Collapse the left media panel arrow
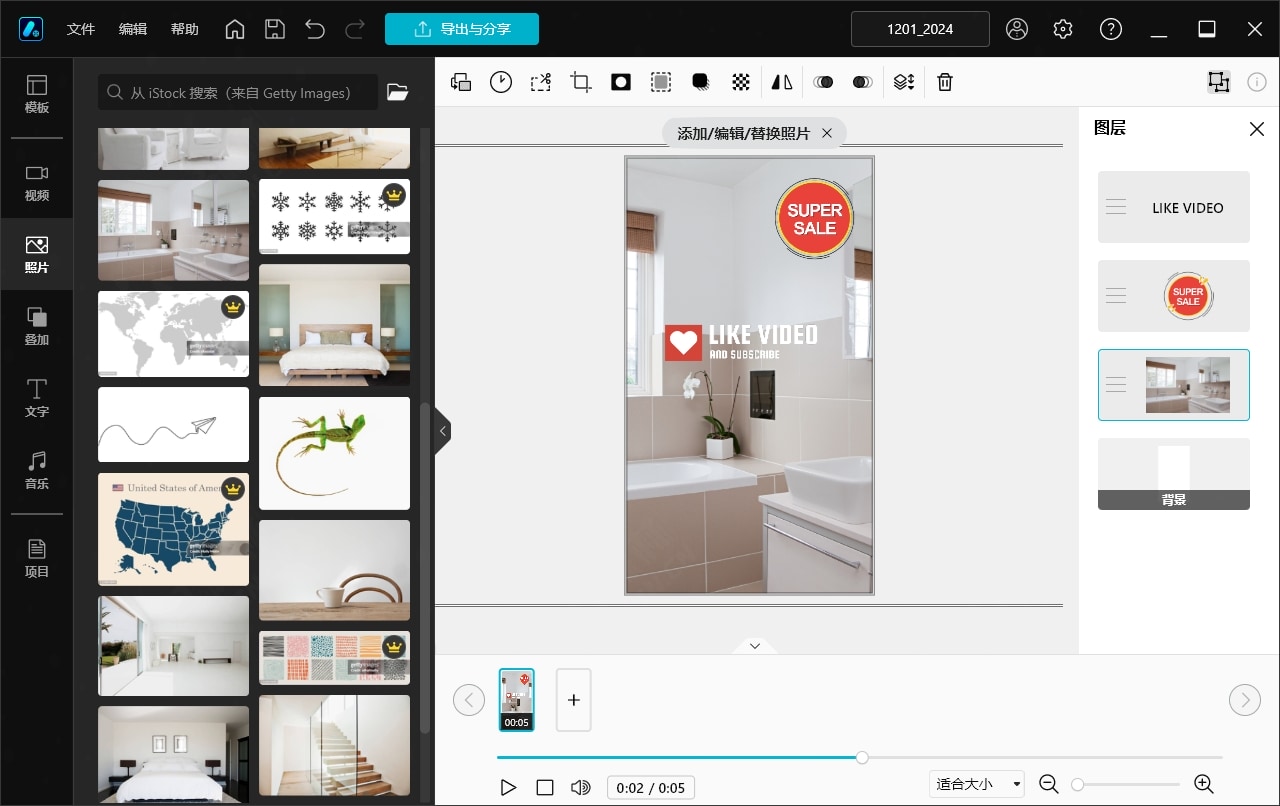1280x806 pixels. (443, 432)
